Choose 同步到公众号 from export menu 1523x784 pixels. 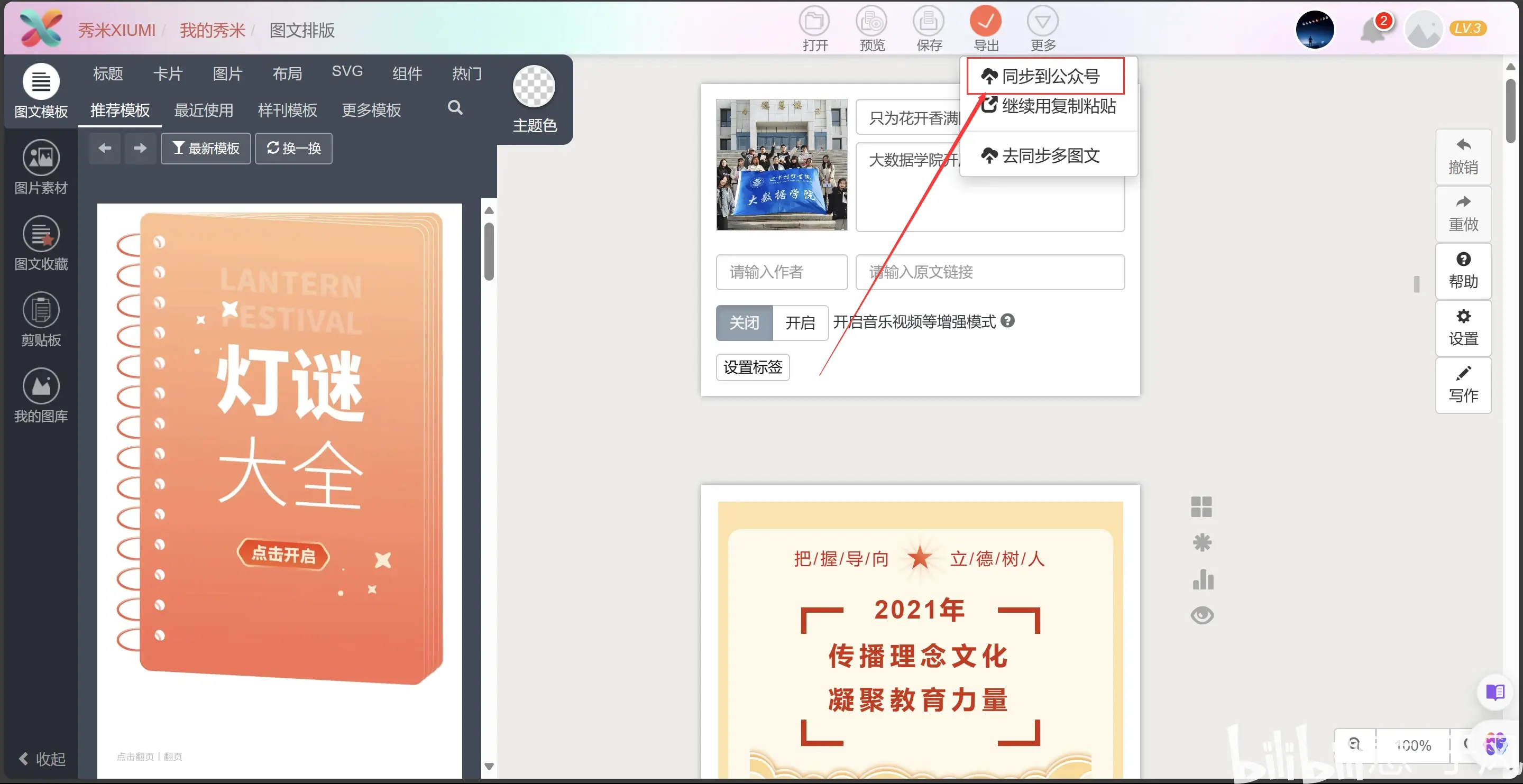point(1045,76)
